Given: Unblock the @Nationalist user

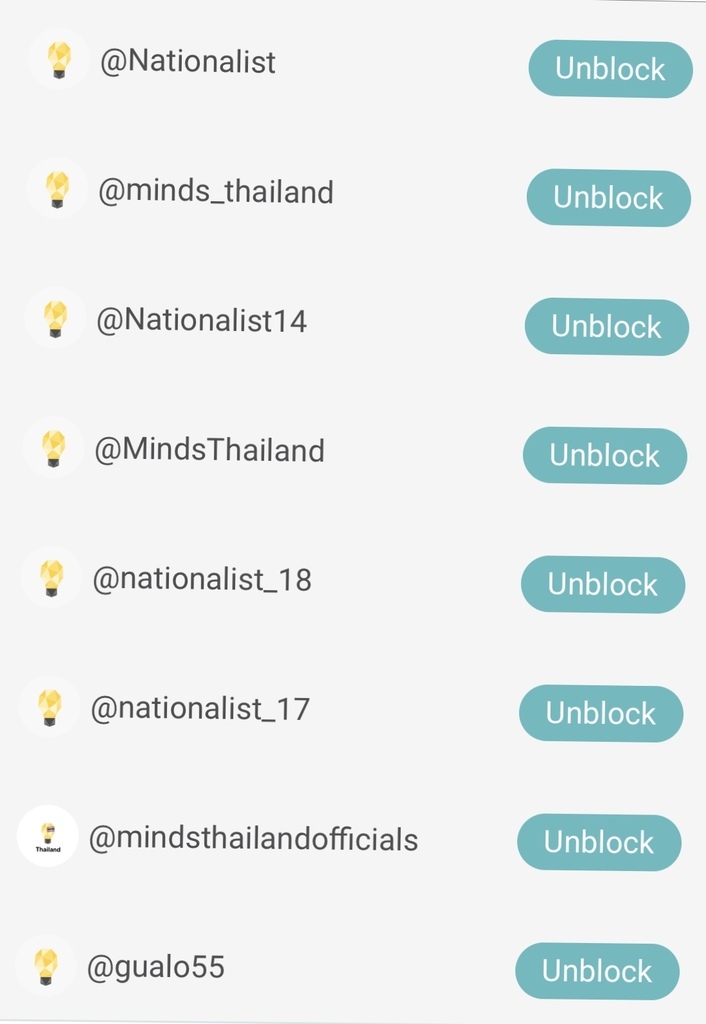Looking at the screenshot, I should [610, 69].
